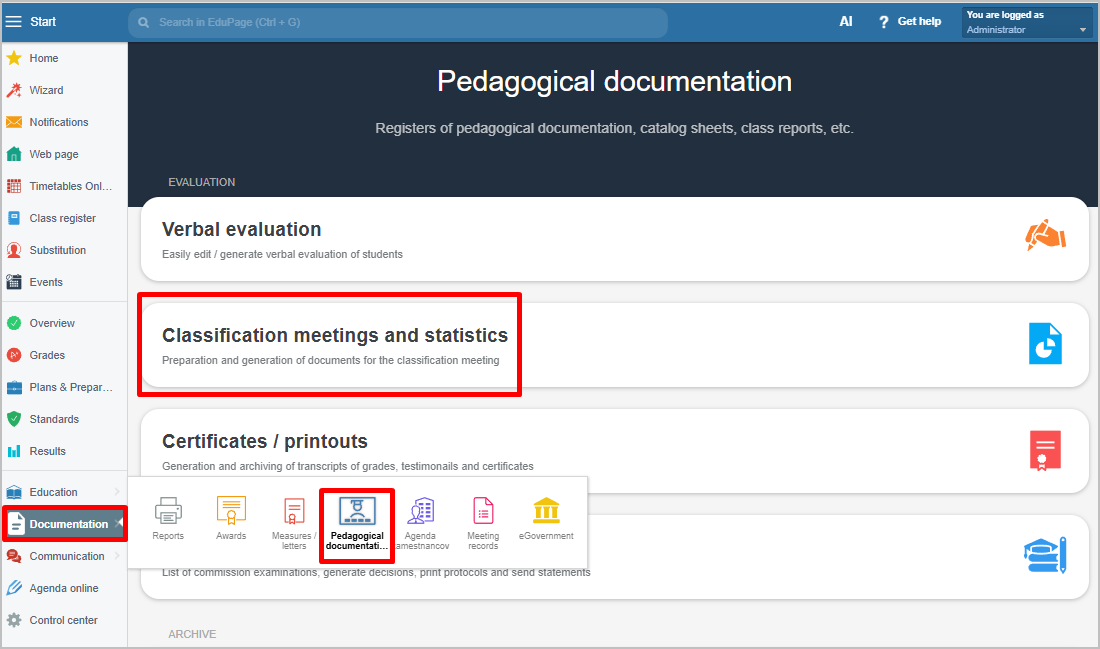Open Certificates / printouts card

[613, 450]
